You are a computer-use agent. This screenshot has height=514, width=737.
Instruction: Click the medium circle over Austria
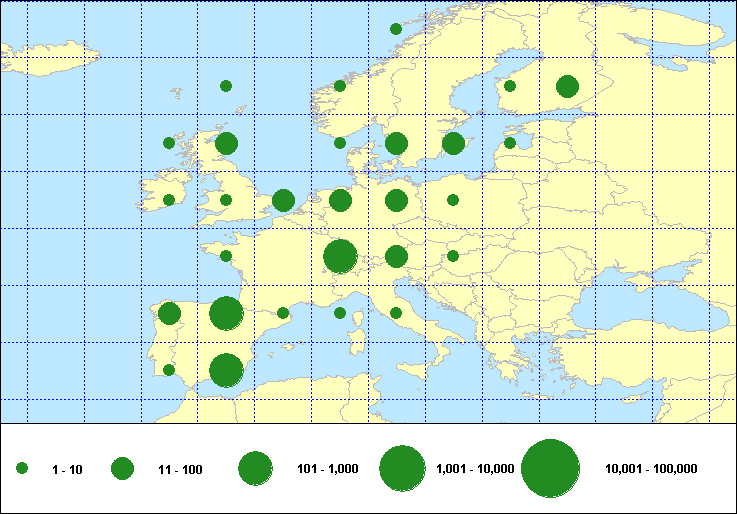396,257
